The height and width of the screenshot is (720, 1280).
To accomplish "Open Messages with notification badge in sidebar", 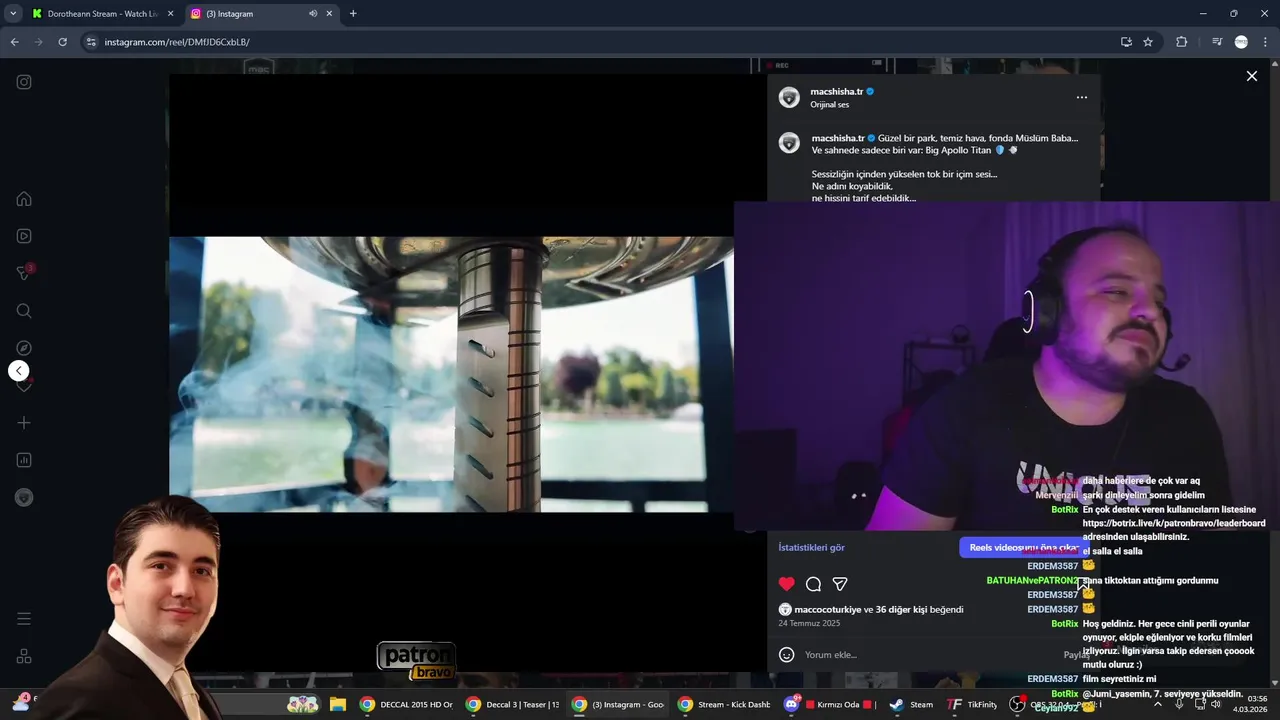I will 24,273.
